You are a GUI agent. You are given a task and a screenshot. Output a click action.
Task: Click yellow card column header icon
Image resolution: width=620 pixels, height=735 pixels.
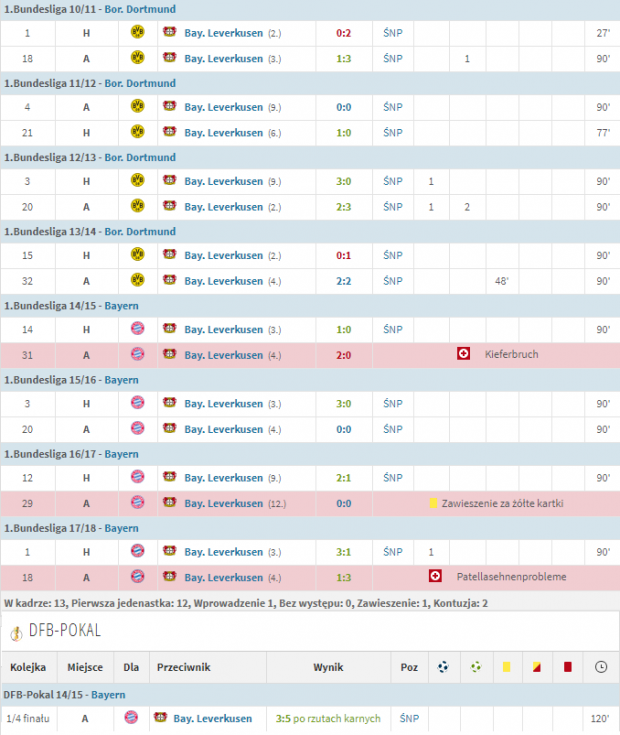click(507, 667)
